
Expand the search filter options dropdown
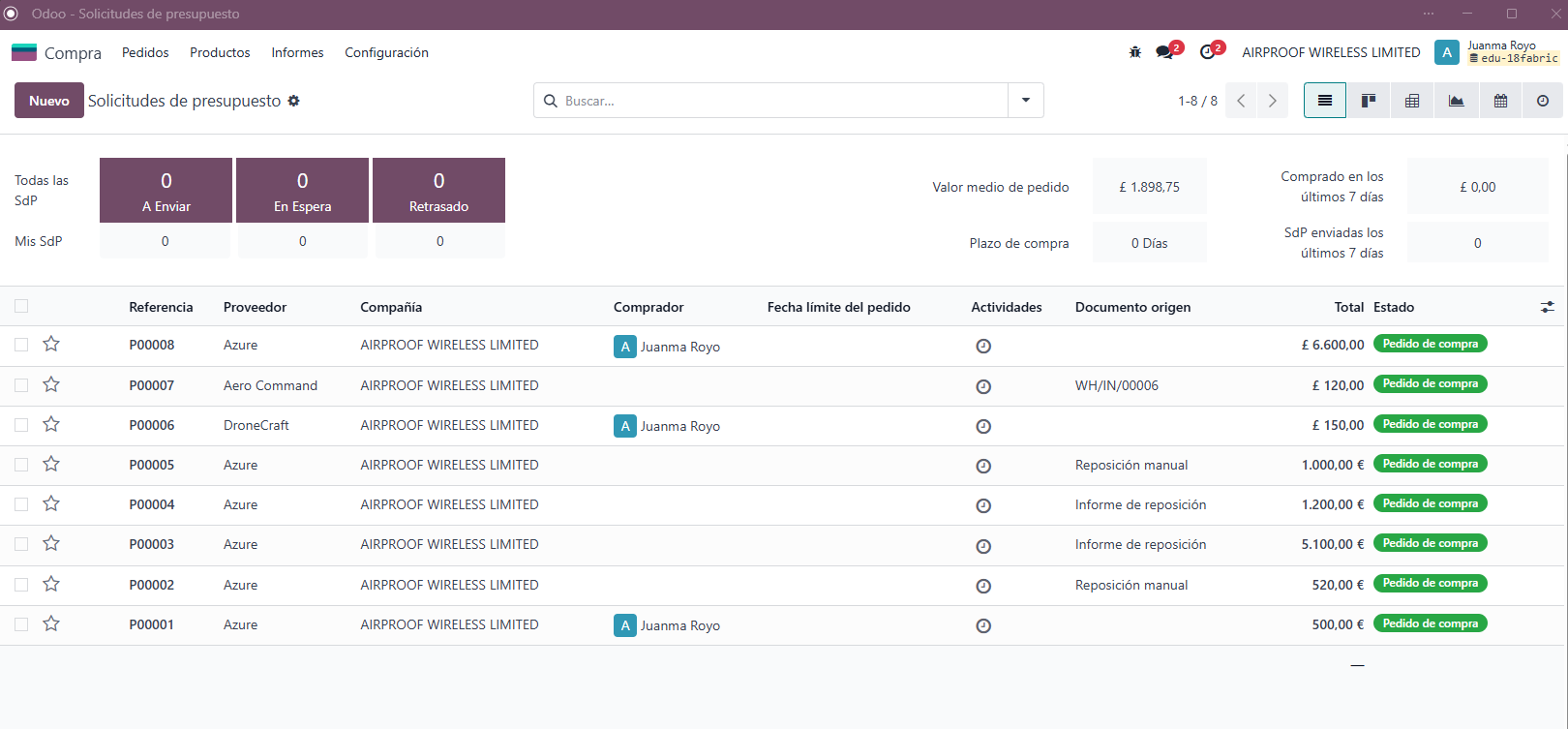tap(1026, 101)
